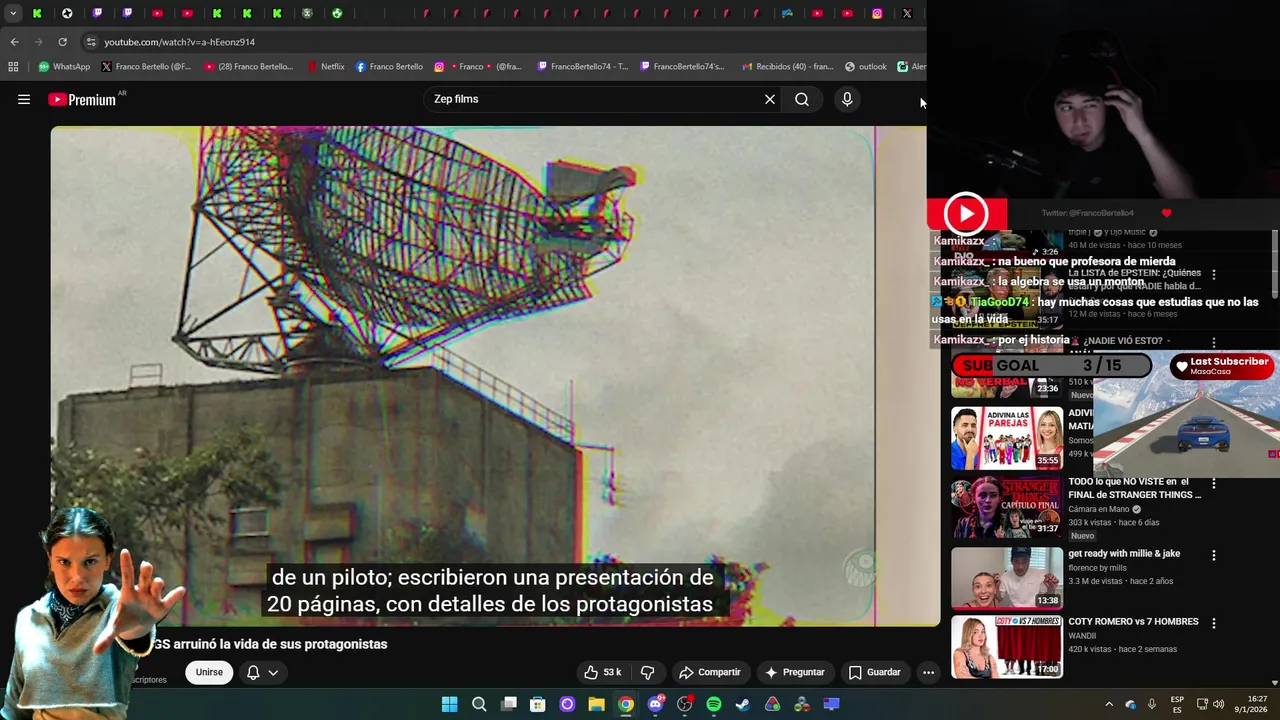Open File Explorer from the taskbar
The width and height of the screenshot is (1280, 720).
coord(597,704)
